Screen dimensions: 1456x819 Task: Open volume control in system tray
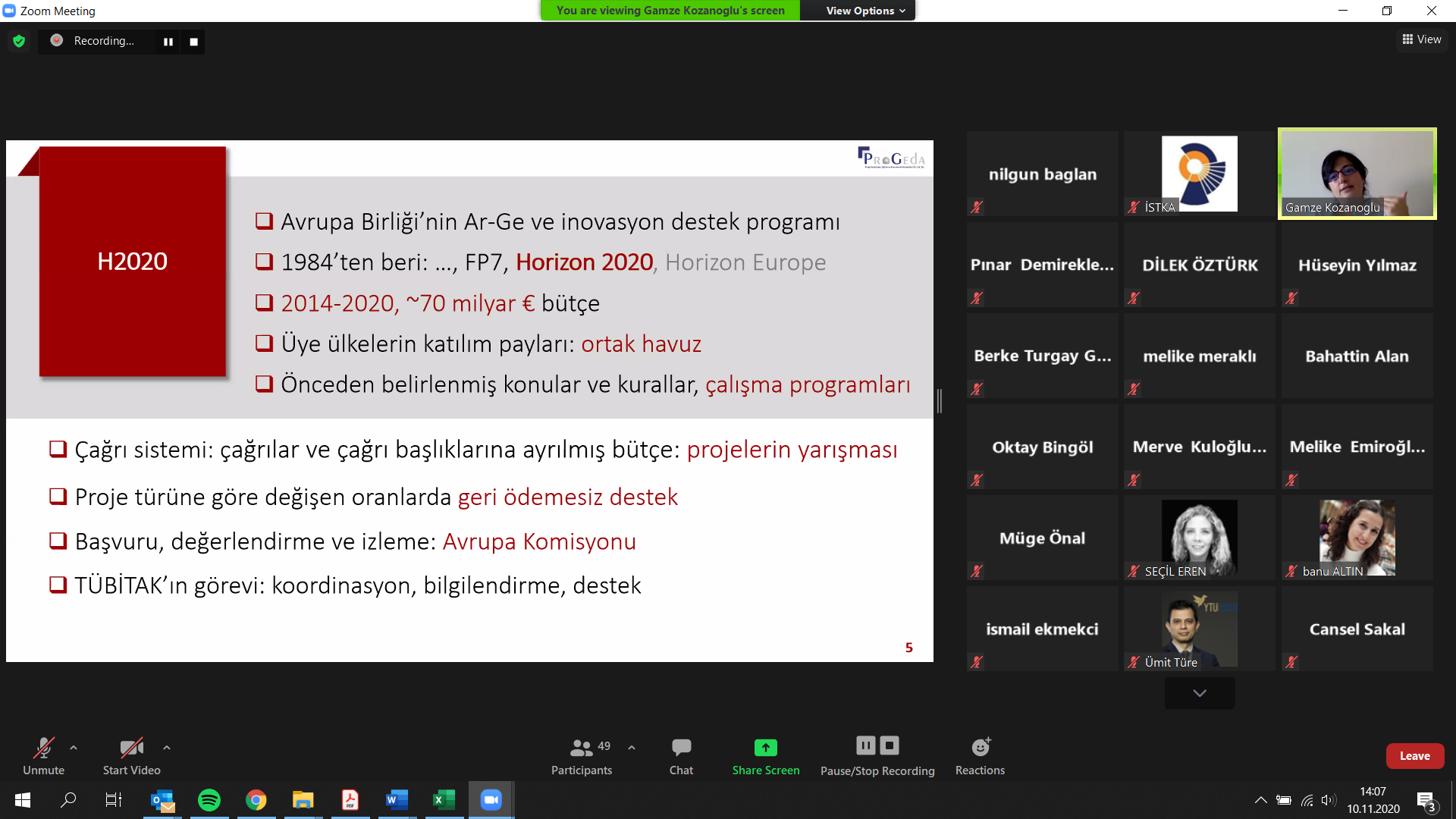1328,800
